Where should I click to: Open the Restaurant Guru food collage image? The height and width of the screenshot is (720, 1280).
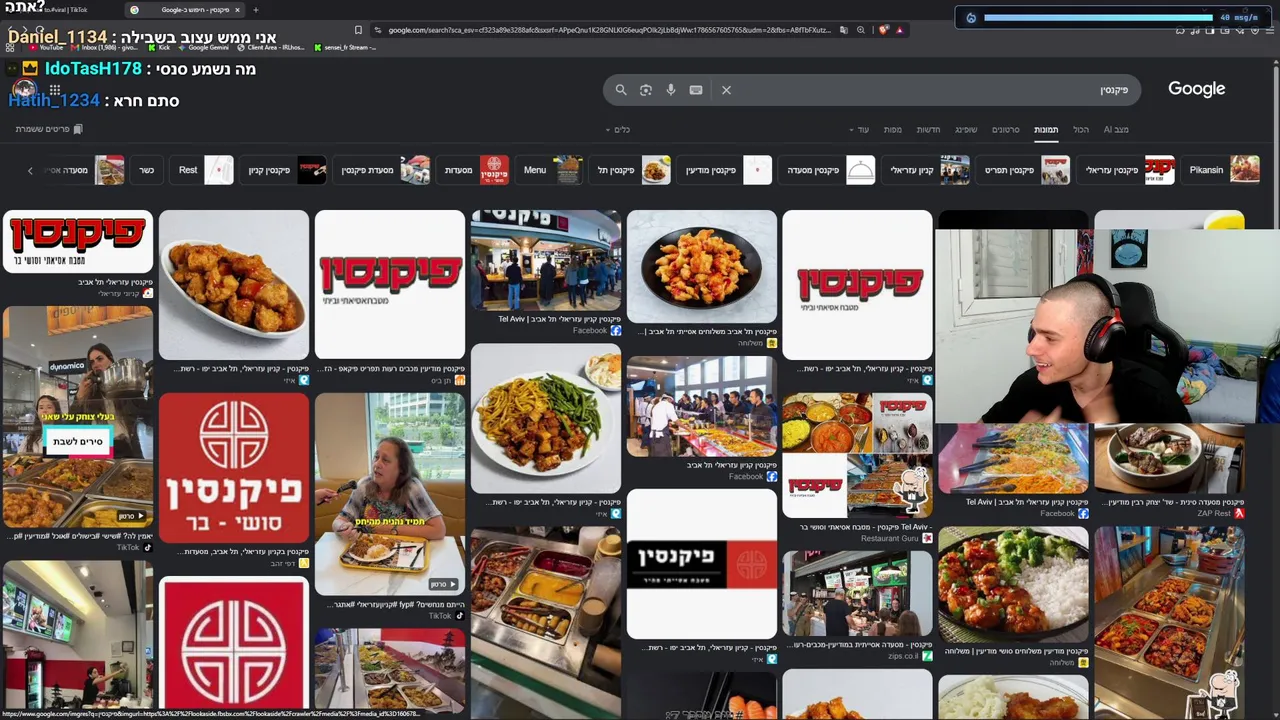858,455
